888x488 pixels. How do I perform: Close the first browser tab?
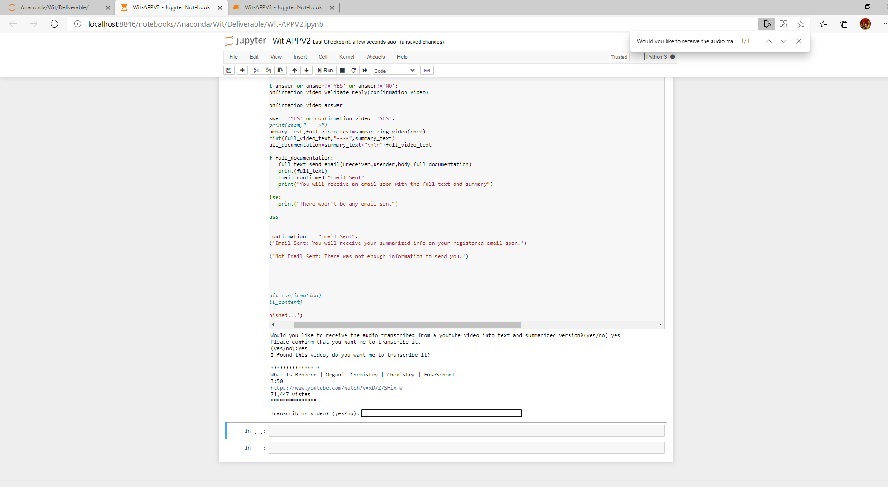(108, 8)
